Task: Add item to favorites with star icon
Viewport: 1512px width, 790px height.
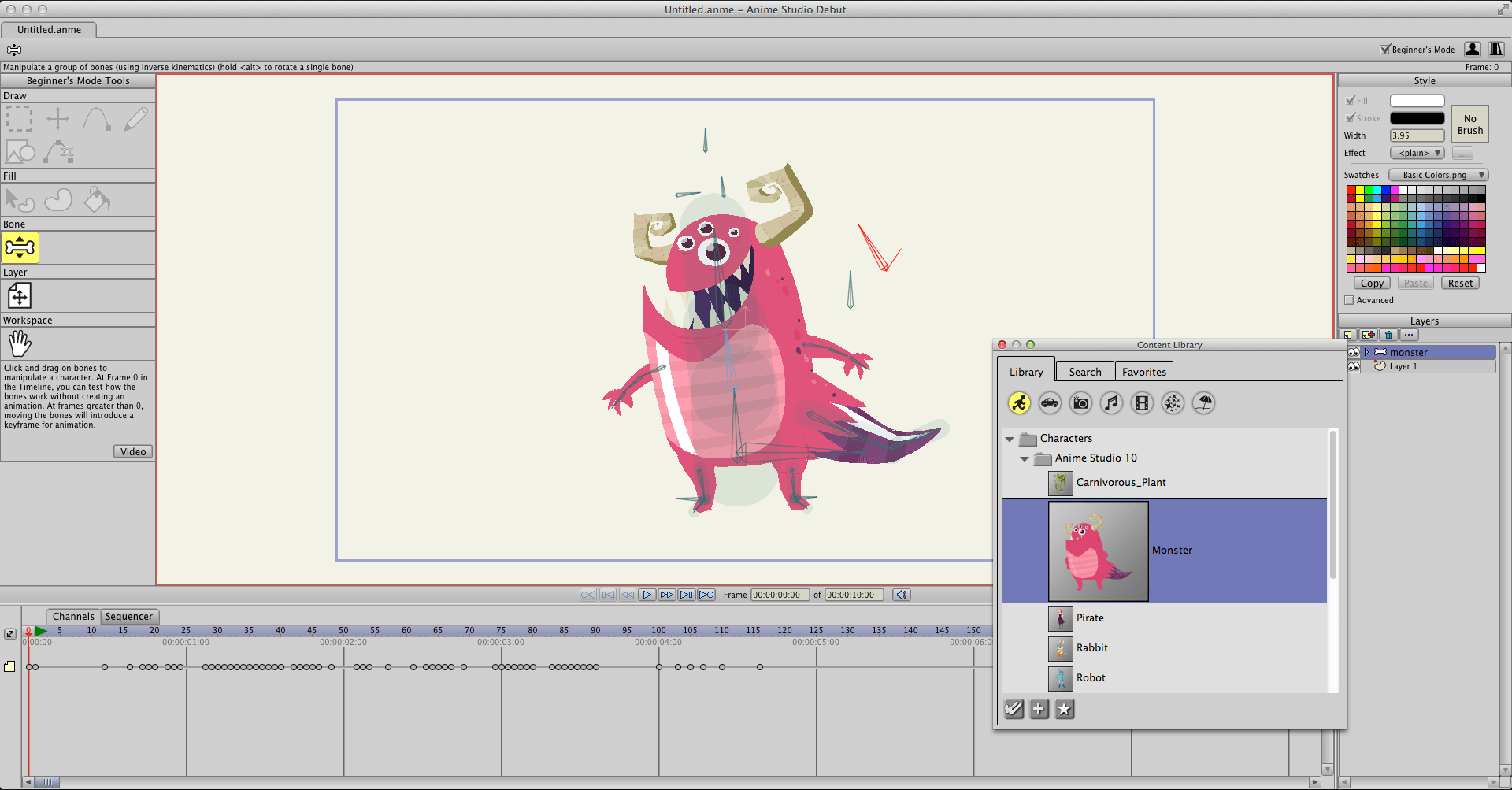Action: pyautogui.click(x=1064, y=709)
